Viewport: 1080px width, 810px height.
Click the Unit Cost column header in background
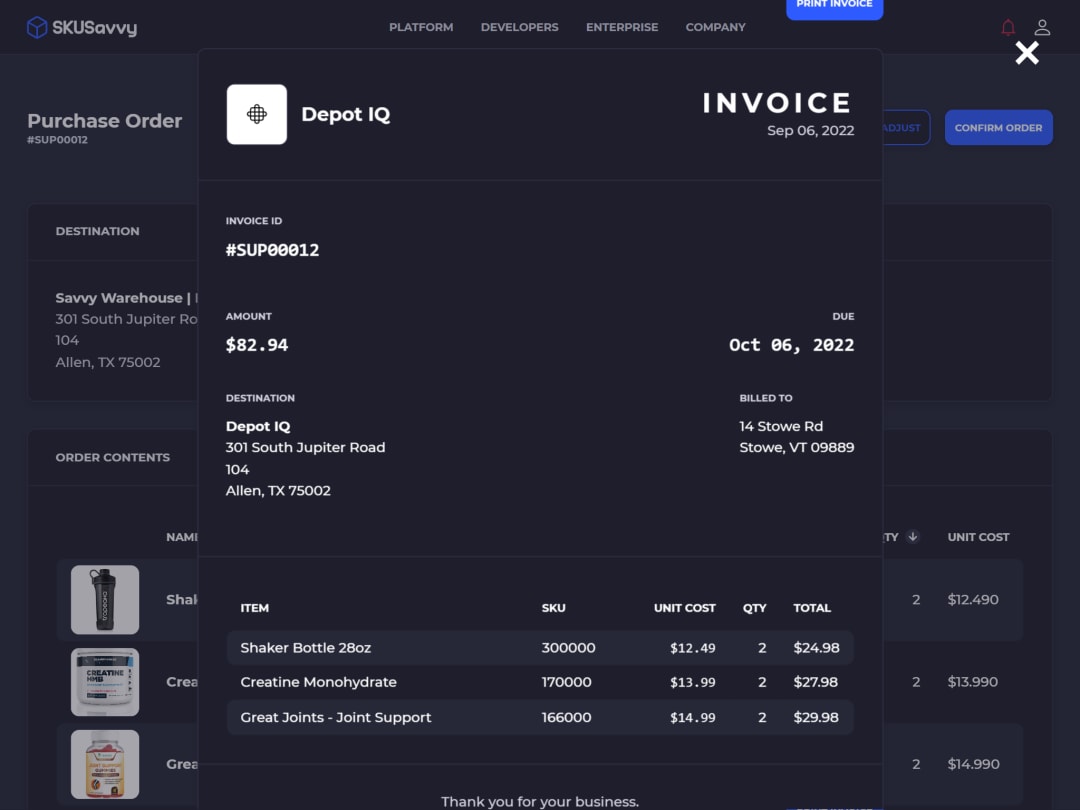(x=978, y=537)
